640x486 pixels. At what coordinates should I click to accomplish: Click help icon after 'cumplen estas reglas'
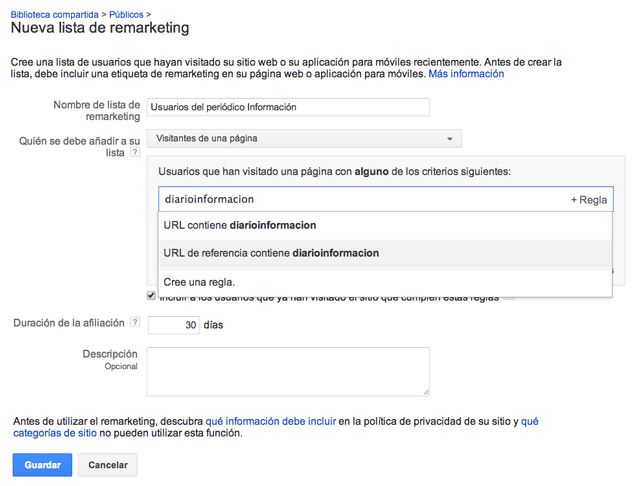(x=508, y=297)
